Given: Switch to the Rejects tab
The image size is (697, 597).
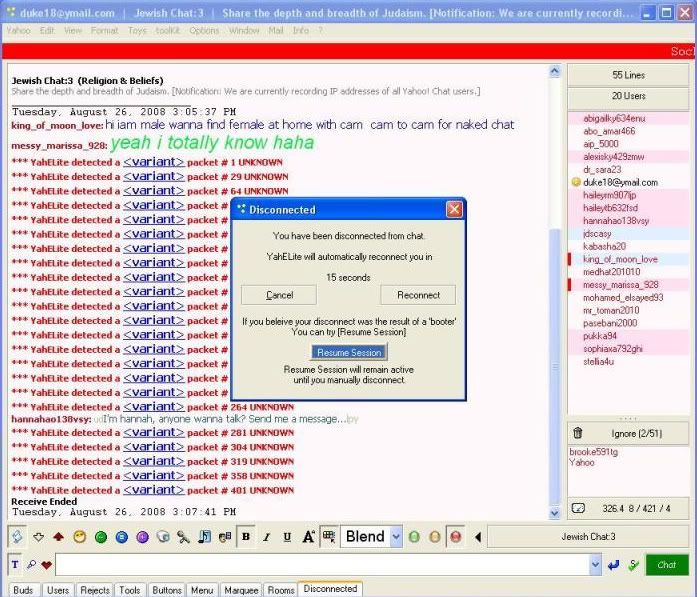Looking at the screenshot, I should 95,590.
